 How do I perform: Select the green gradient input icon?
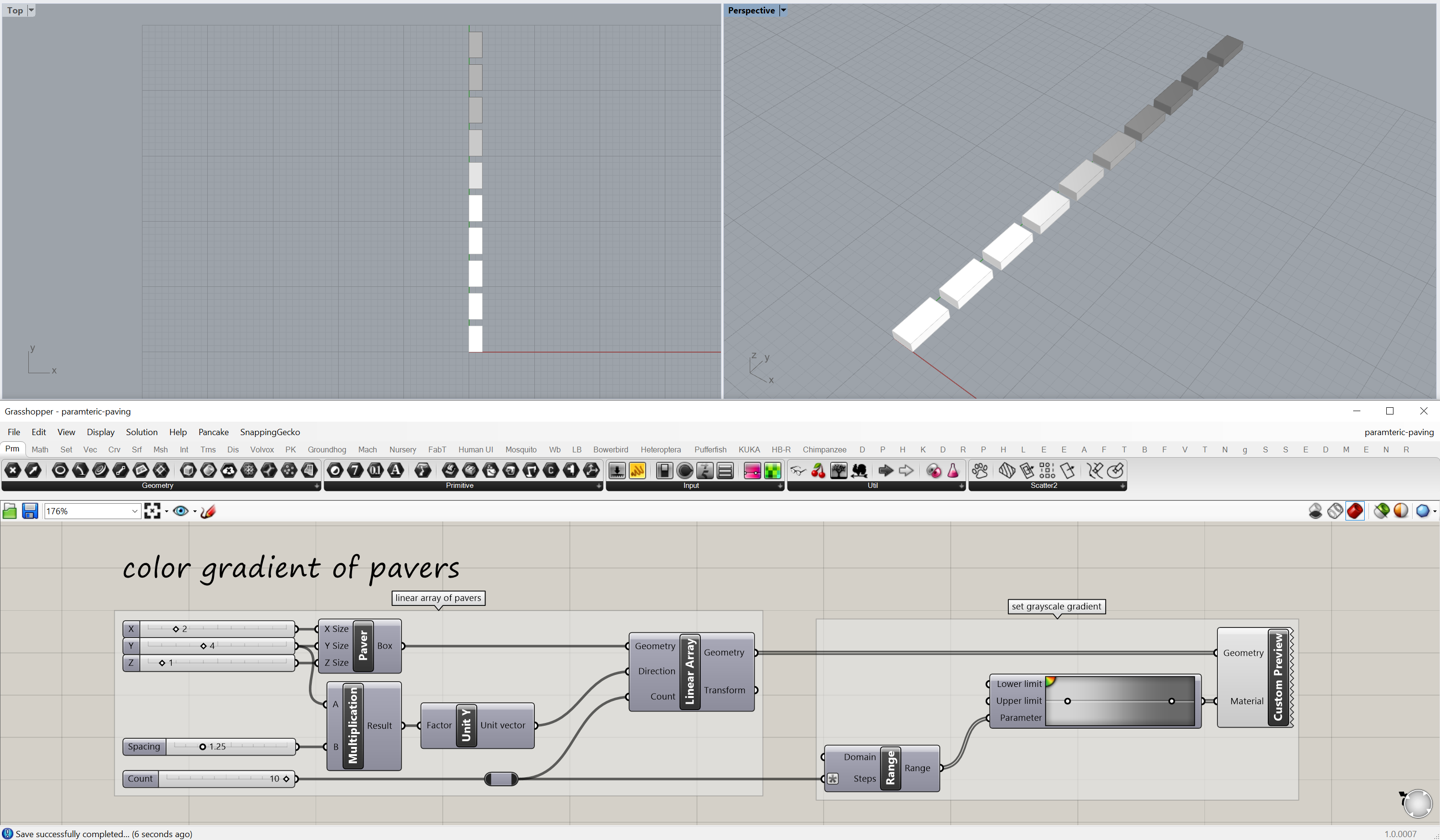tap(773, 470)
